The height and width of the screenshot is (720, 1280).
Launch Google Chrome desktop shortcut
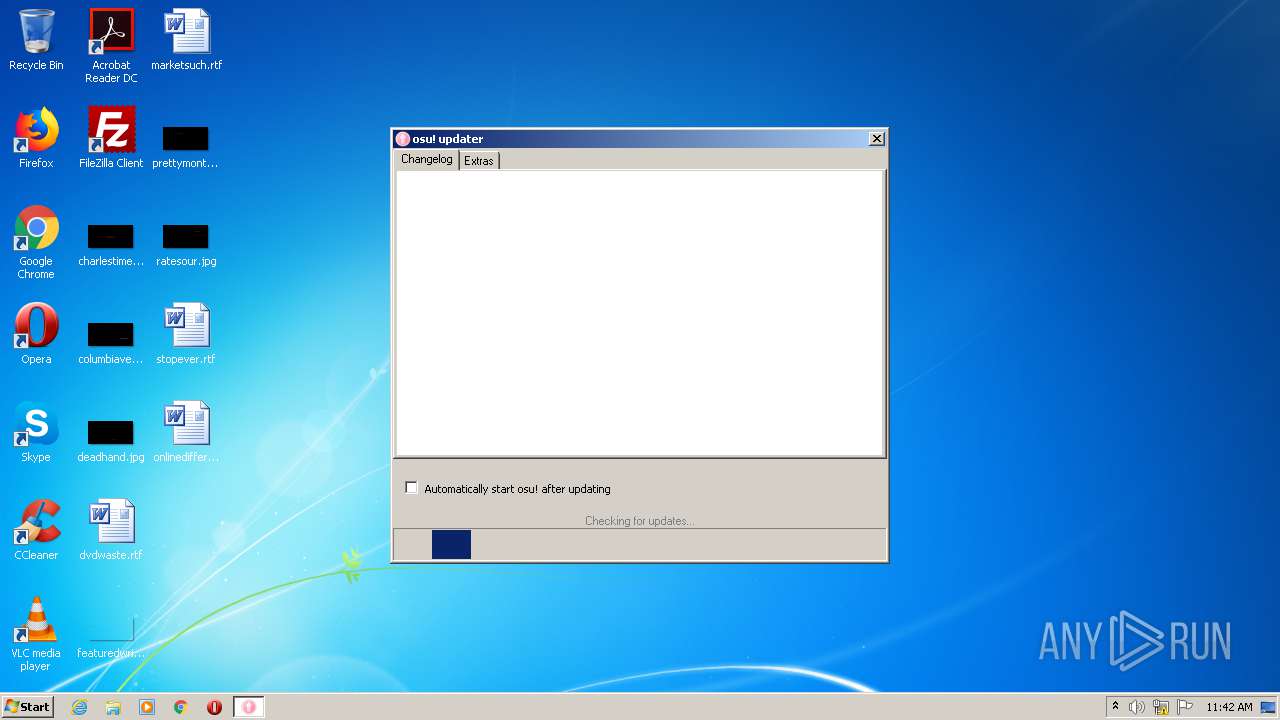tap(36, 242)
